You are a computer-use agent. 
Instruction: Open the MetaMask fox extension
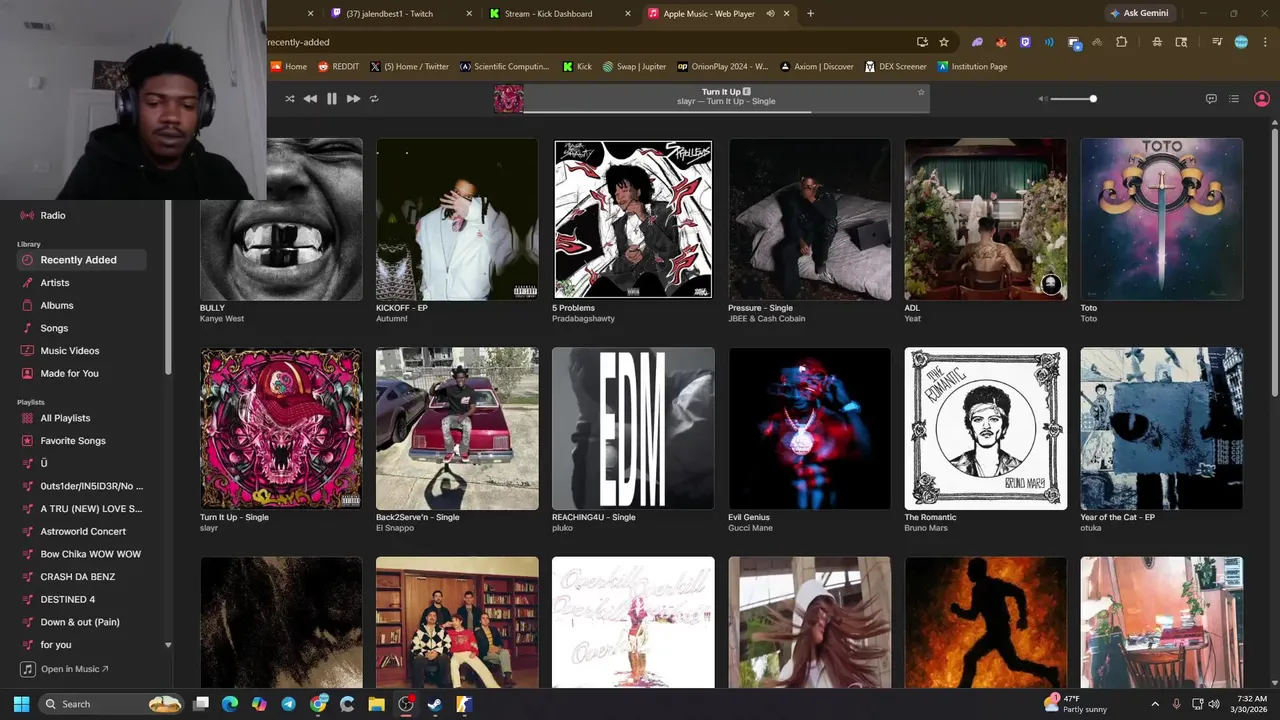click(x=1001, y=42)
